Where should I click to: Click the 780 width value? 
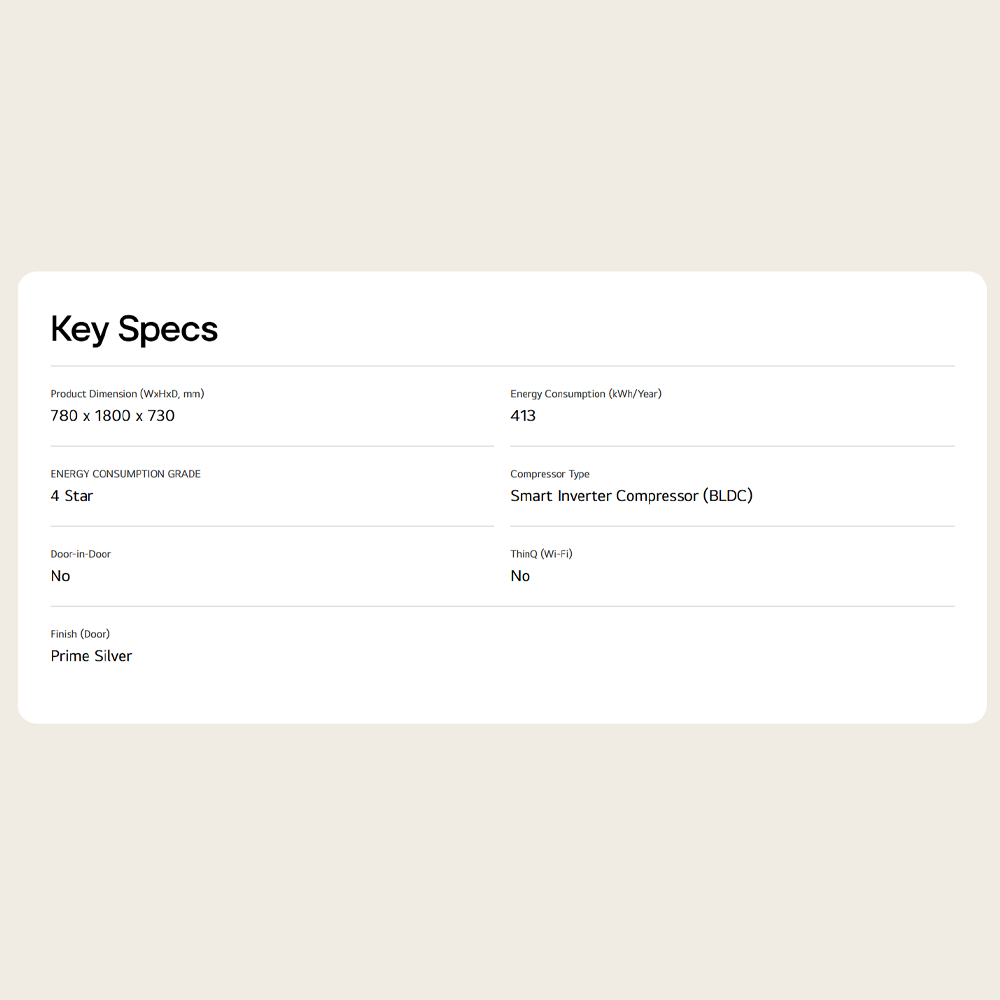tap(64, 416)
